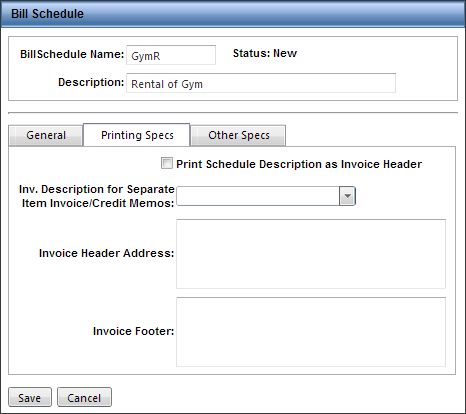466x414 pixels.
Task: Open the Other Specs tab
Action: (238, 135)
